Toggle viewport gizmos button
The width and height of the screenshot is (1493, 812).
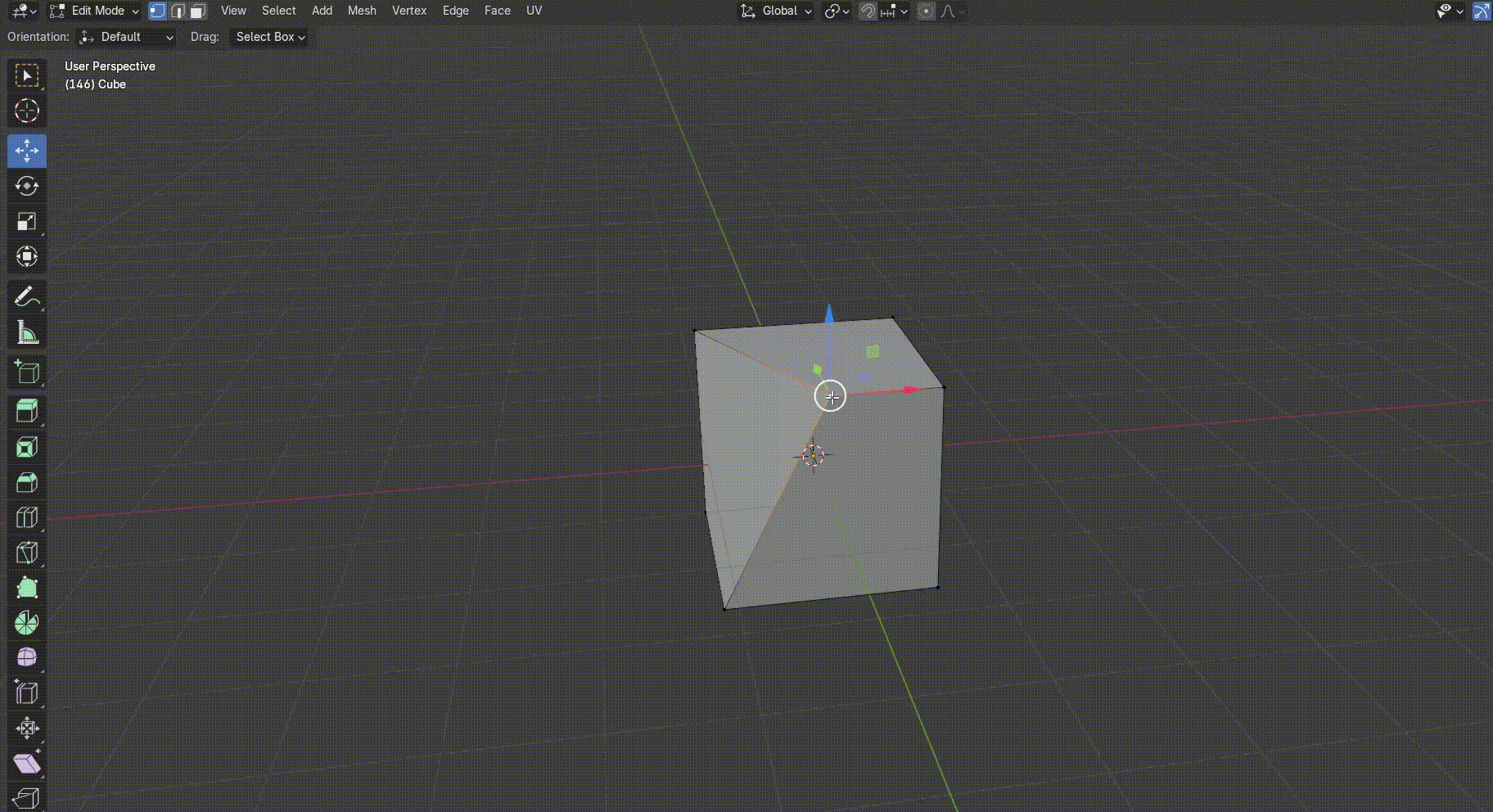point(1482,11)
